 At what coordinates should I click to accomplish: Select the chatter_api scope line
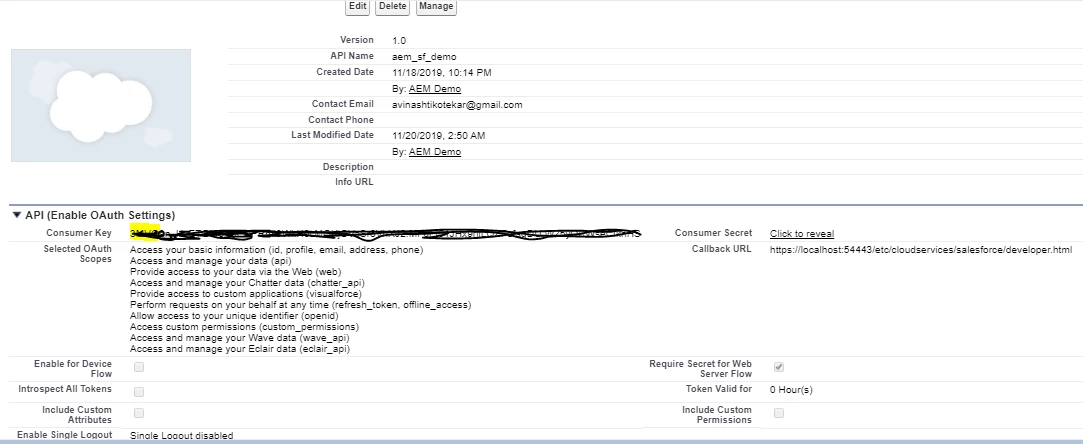click(x=247, y=283)
